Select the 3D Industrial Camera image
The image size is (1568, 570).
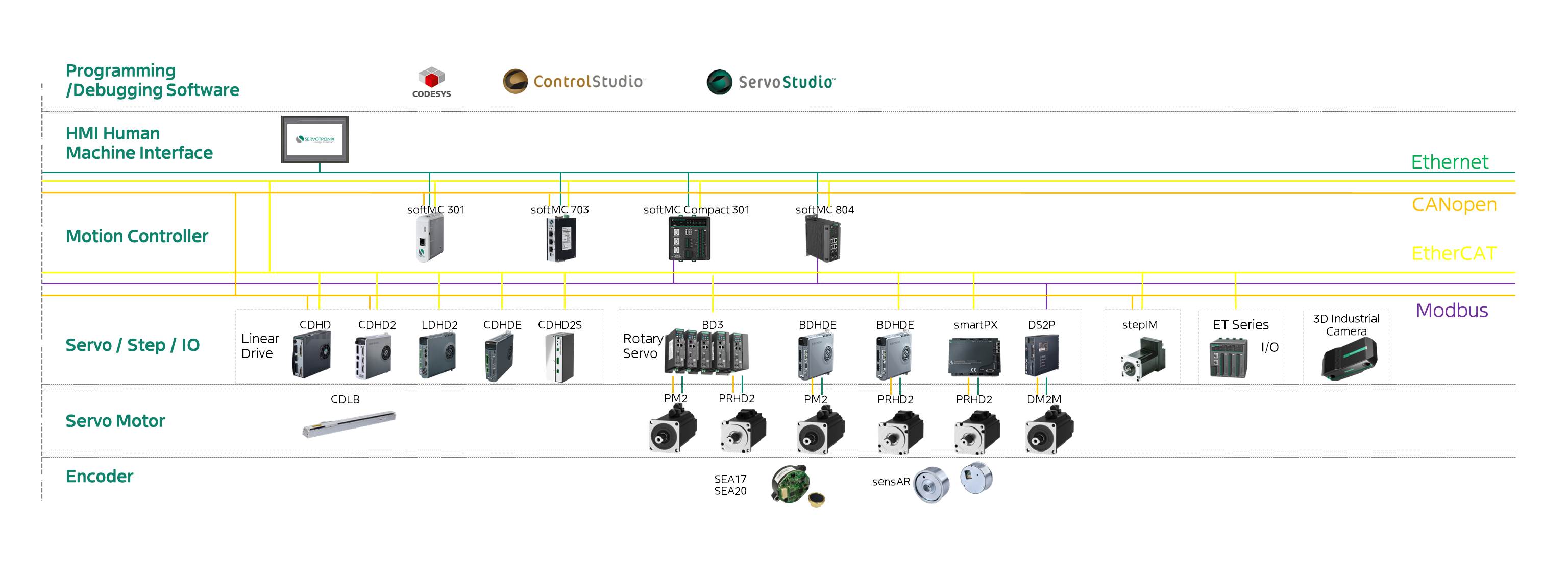pos(1350,359)
